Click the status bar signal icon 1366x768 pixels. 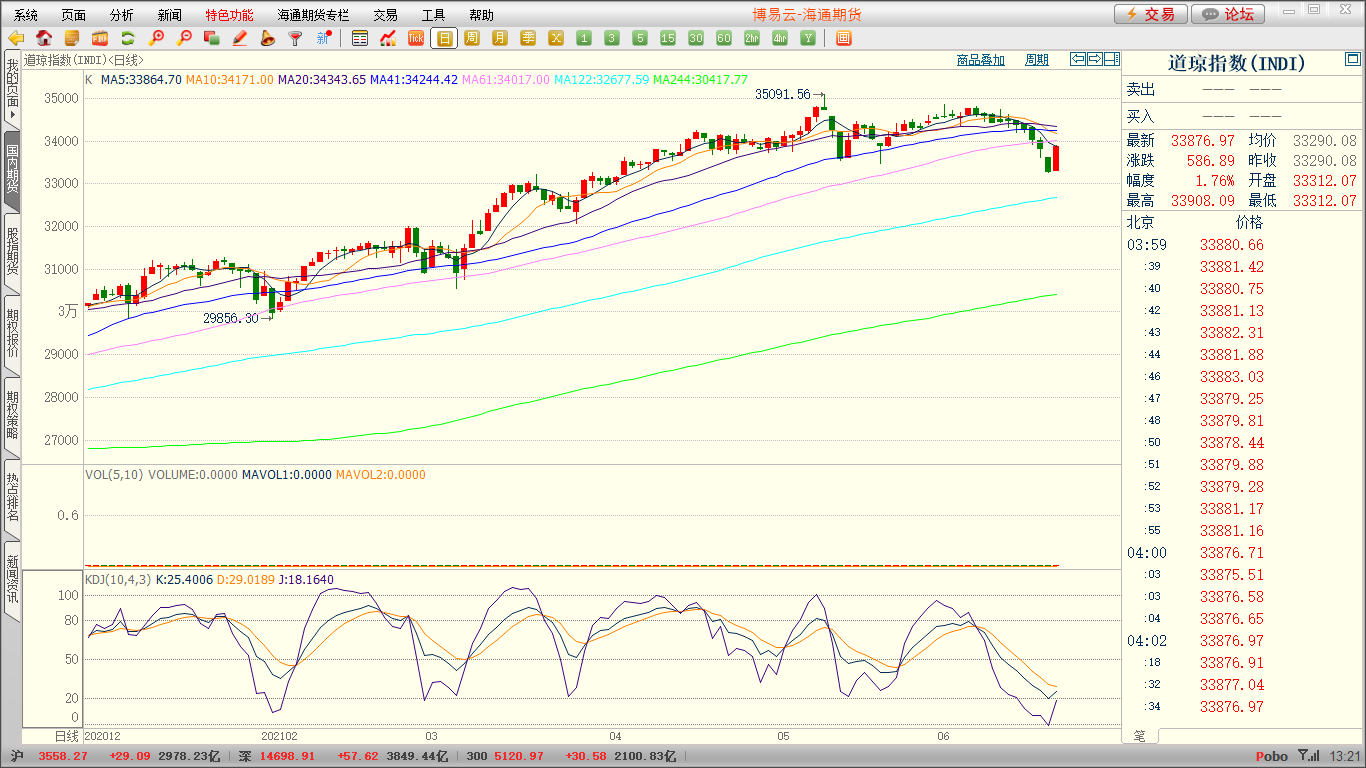[1307, 756]
